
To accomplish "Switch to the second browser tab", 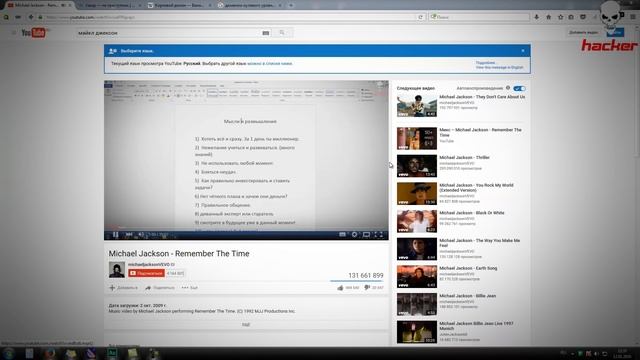I will click(x=109, y=5).
